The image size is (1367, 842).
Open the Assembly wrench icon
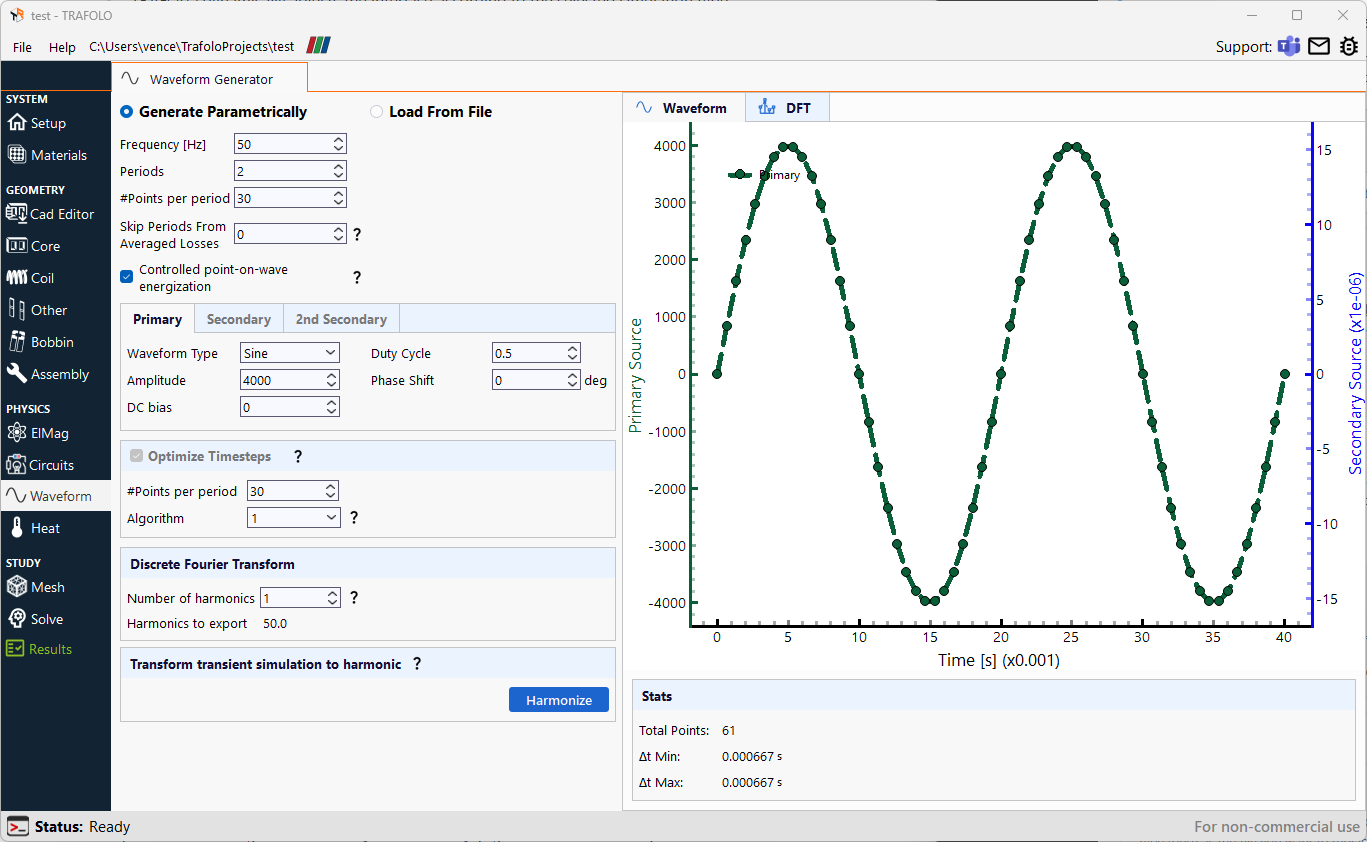17,374
